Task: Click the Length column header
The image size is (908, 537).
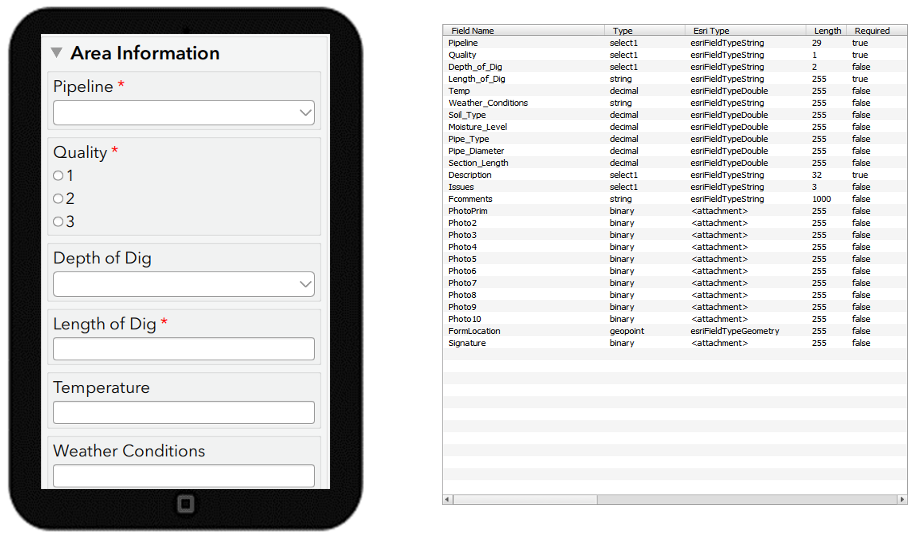Action: [x=827, y=31]
